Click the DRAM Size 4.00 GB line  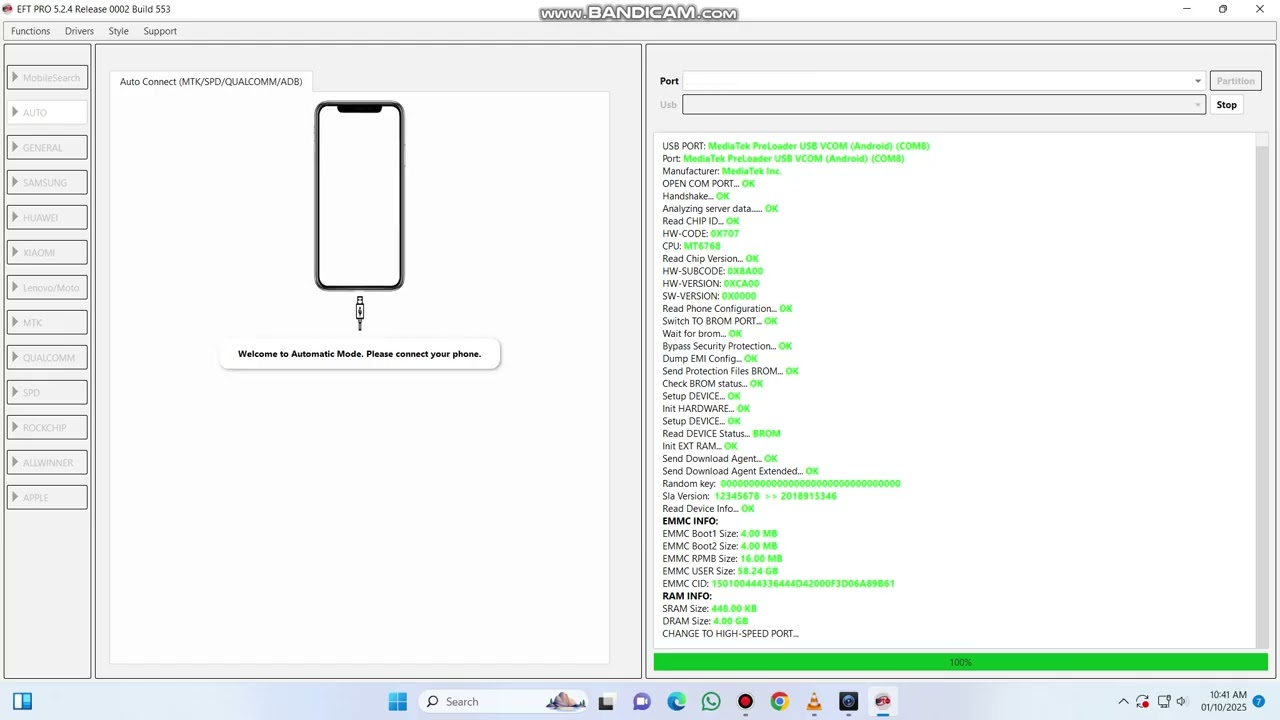[x=705, y=621]
